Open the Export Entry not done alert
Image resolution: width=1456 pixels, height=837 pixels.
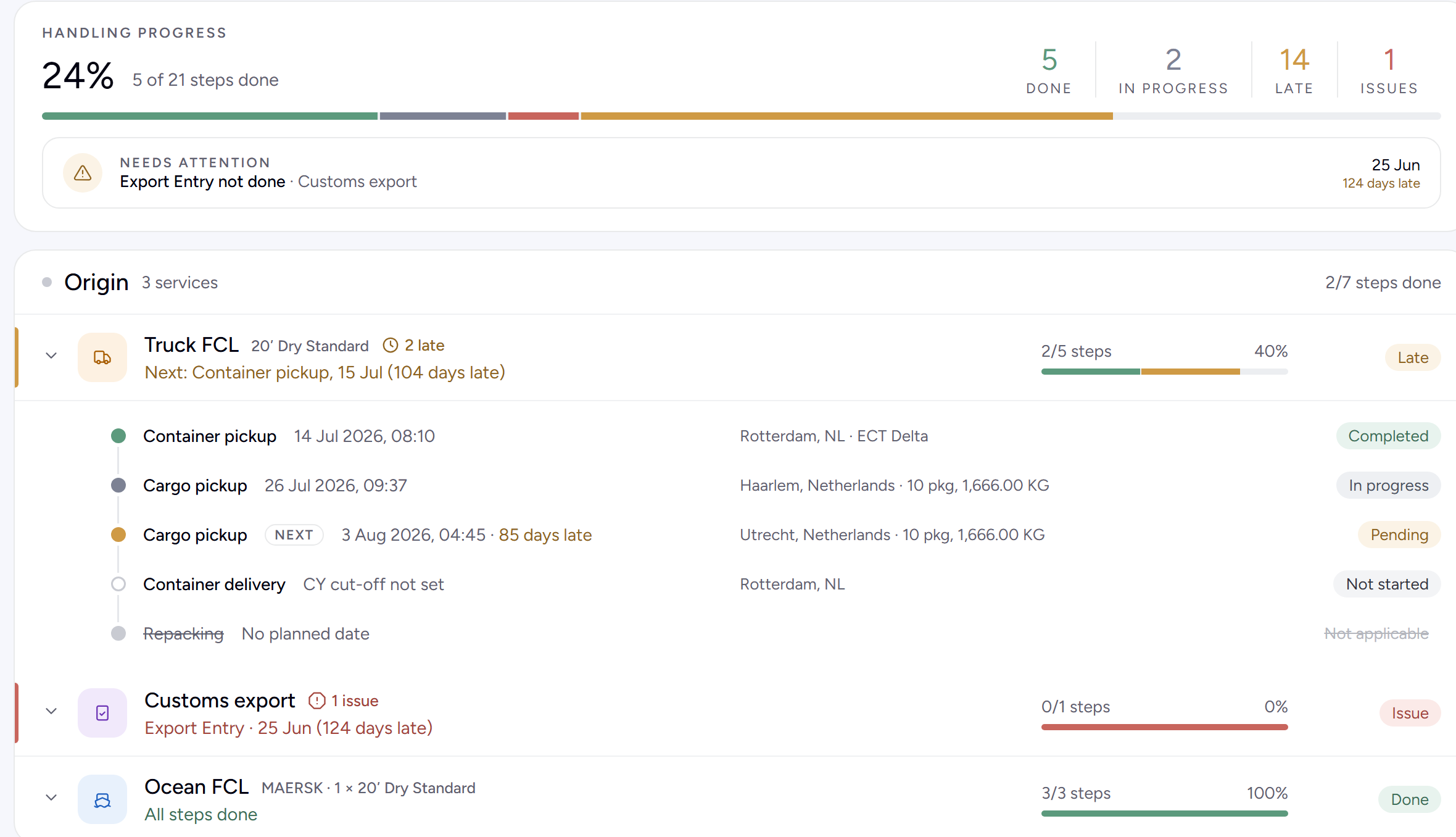click(x=742, y=173)
